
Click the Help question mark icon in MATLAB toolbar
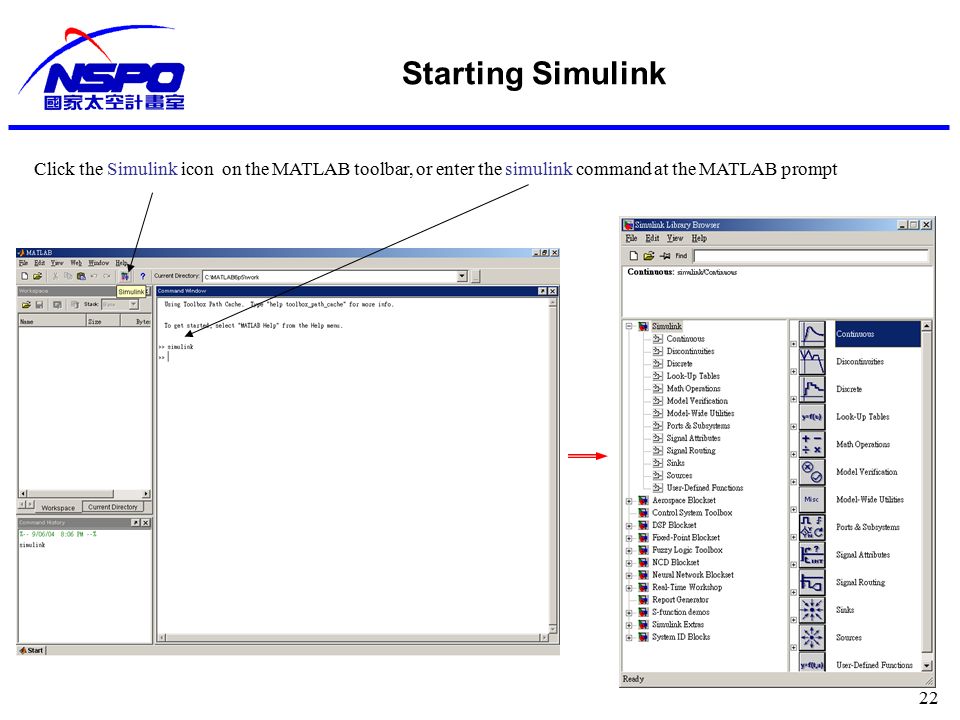pyautogui.click(x=143, y=277)
